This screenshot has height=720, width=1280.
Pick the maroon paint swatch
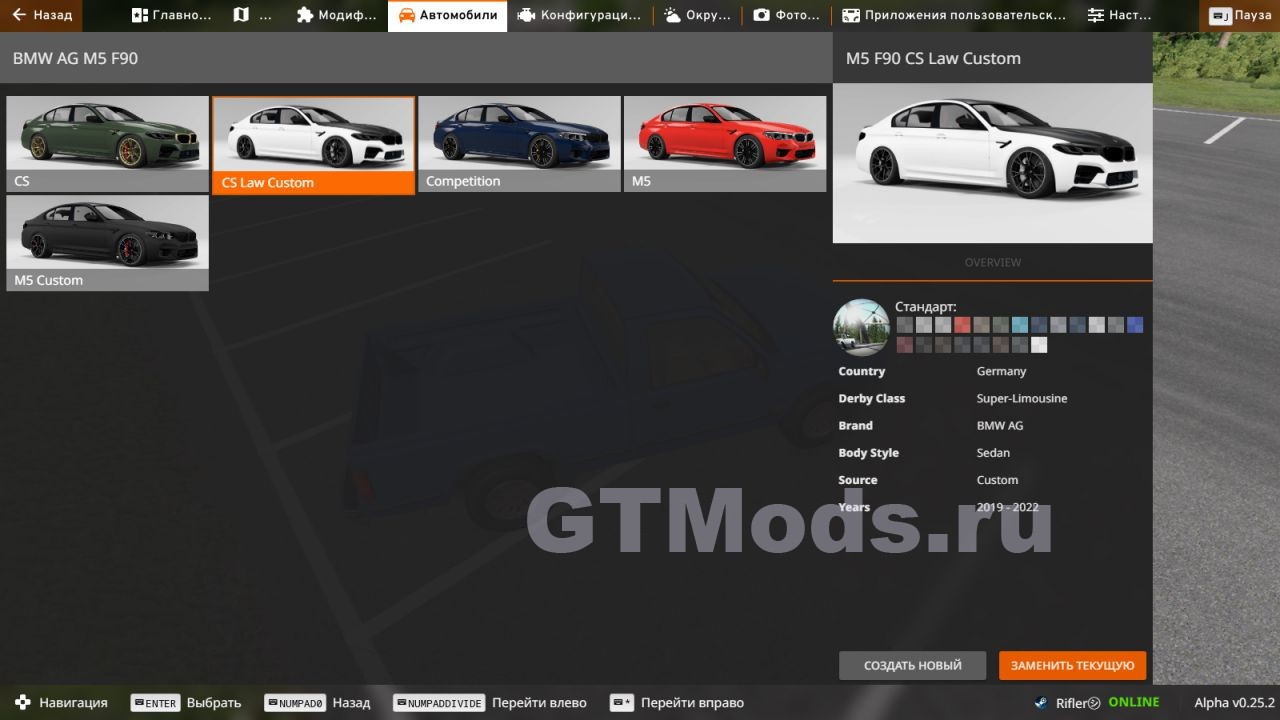(905, 345)
